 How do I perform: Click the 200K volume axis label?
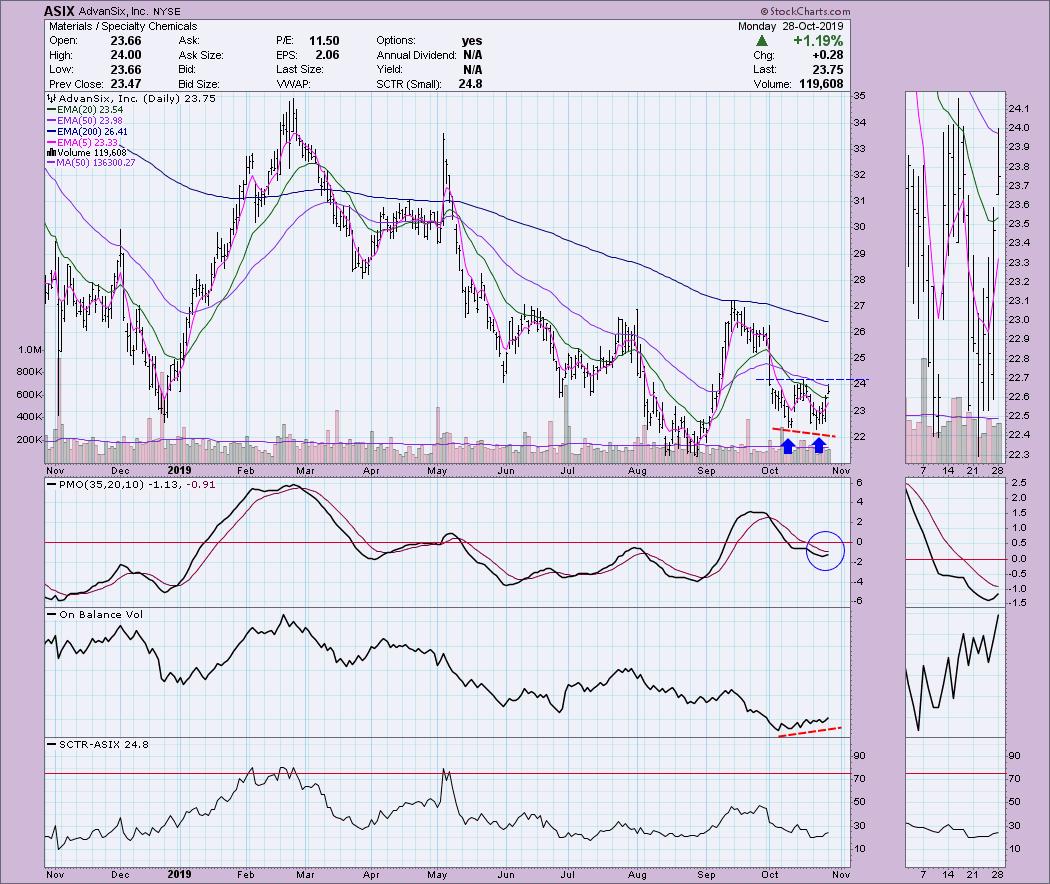click(29, 440)
